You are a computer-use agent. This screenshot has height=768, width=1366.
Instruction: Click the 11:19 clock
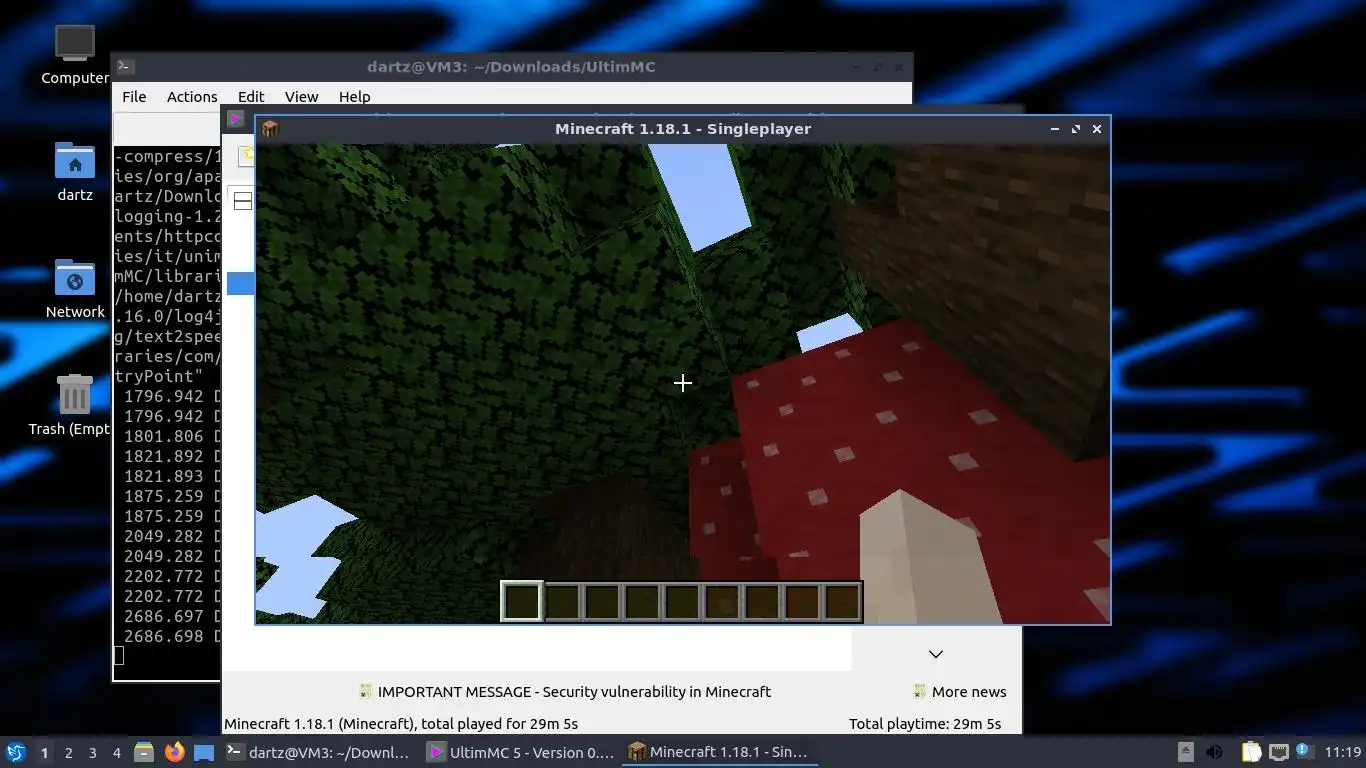pos(1343,752)
